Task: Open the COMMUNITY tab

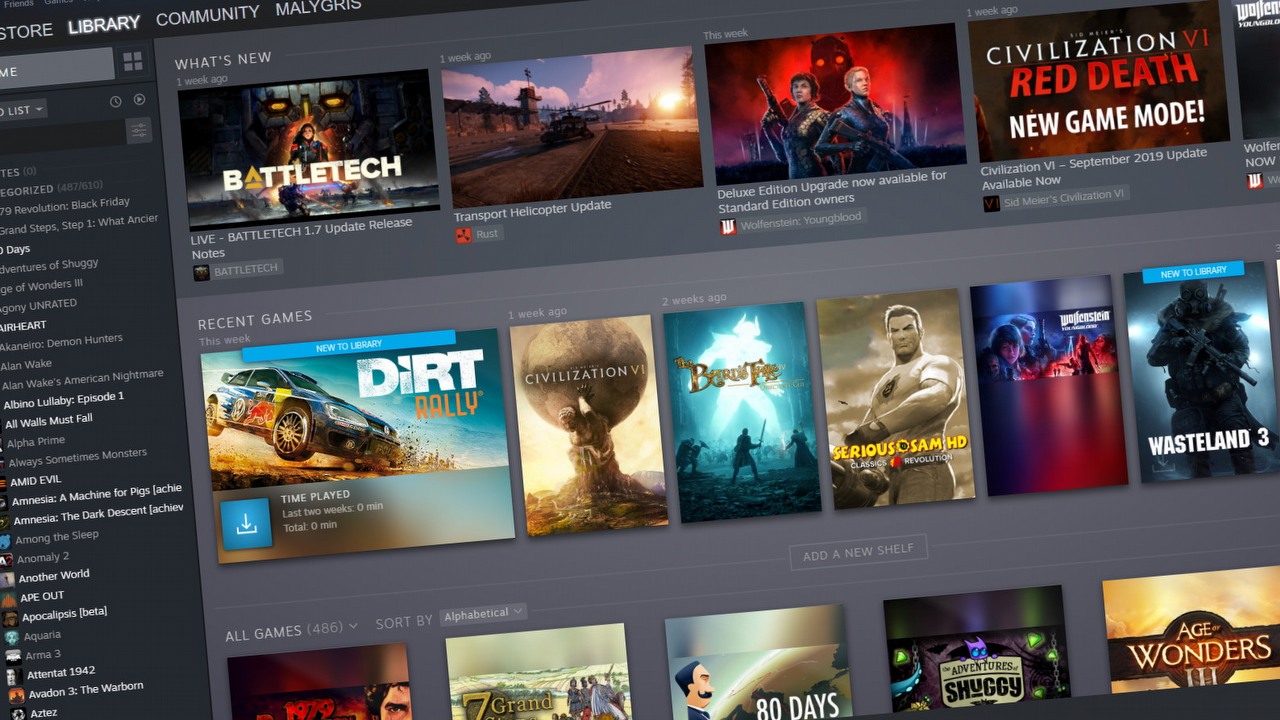Action: pyautogui.click(x=207, y=16)
